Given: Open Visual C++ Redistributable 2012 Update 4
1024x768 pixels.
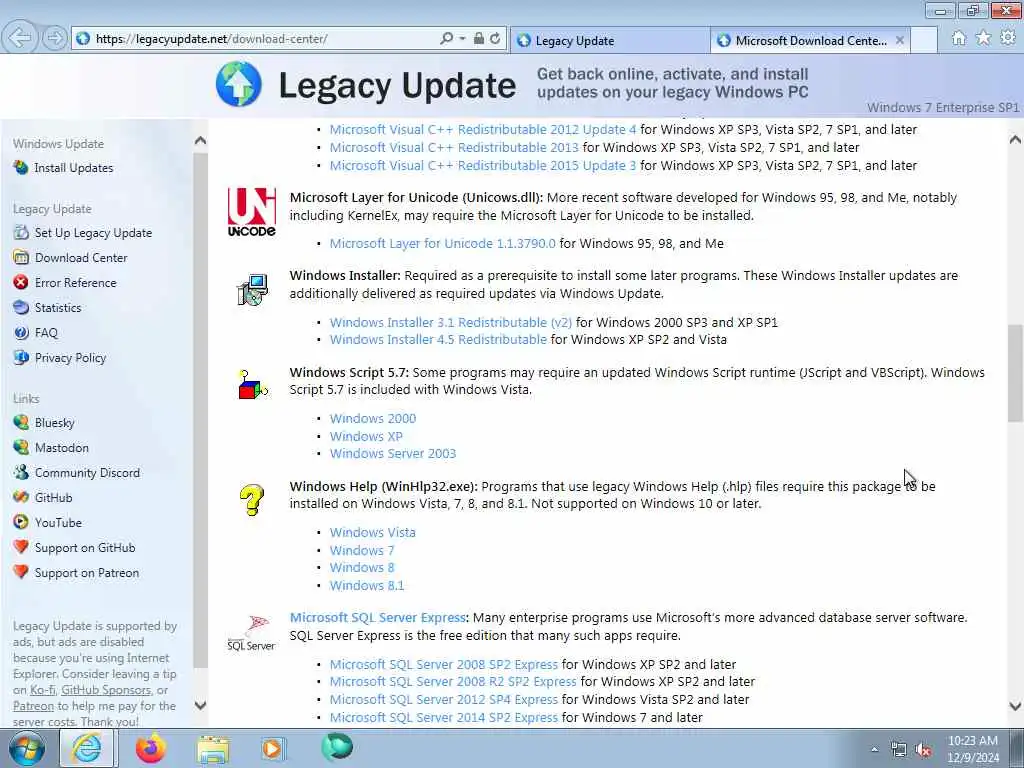Looking at the screenshot, I should coord(483,129).
